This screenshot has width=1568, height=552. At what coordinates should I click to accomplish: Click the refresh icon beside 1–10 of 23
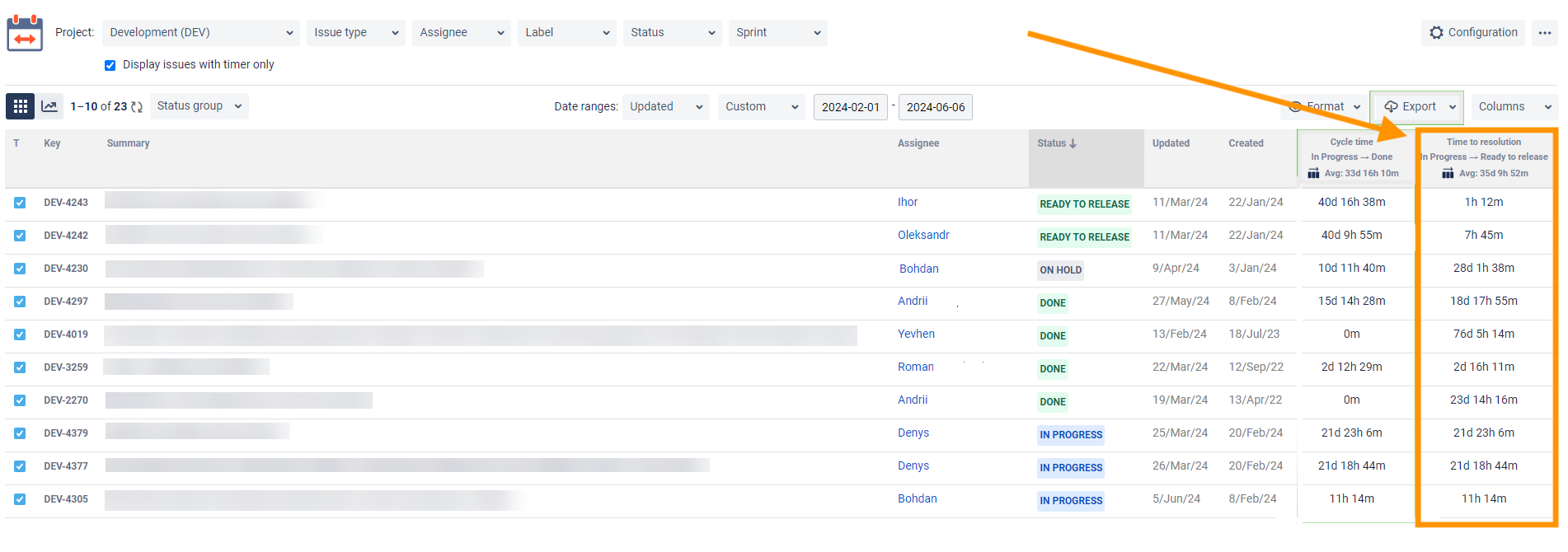(137, 107)
